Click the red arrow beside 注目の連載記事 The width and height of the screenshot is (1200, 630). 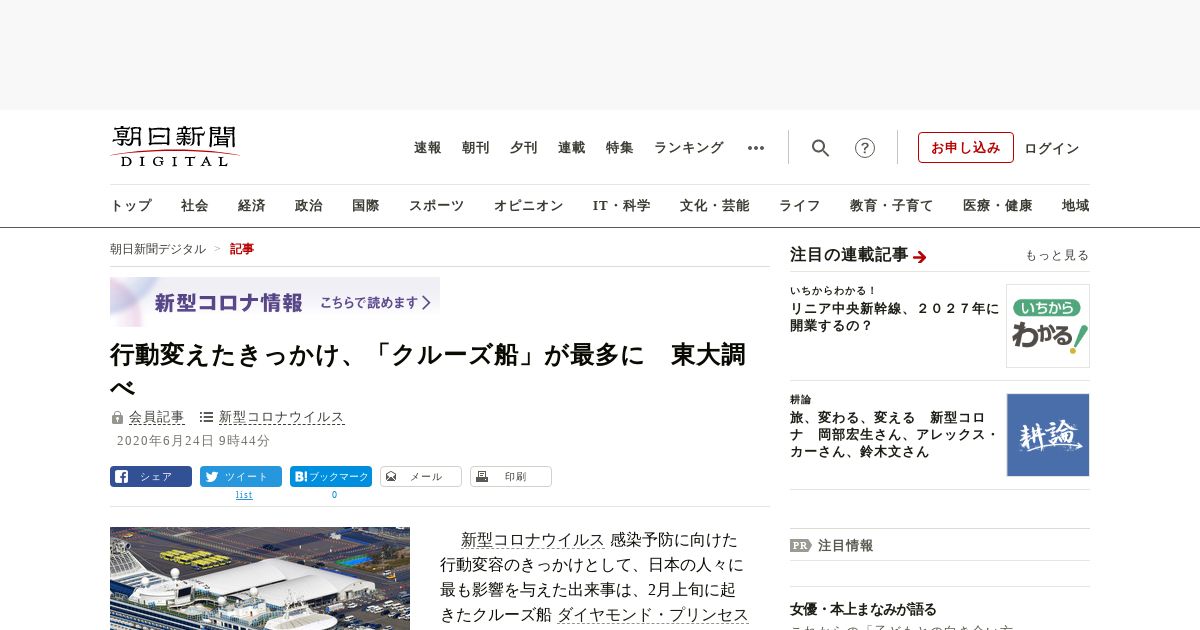point(920,257)
